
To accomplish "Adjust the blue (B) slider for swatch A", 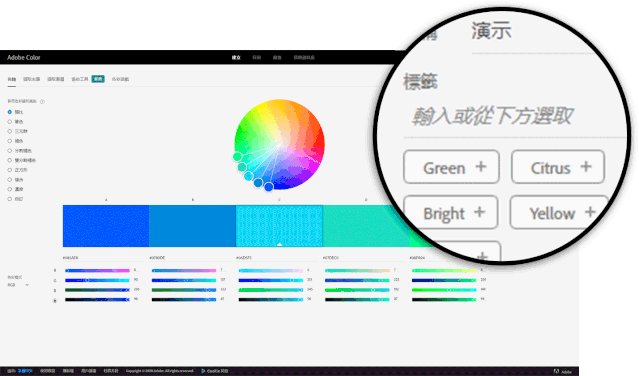I will 97,290.
